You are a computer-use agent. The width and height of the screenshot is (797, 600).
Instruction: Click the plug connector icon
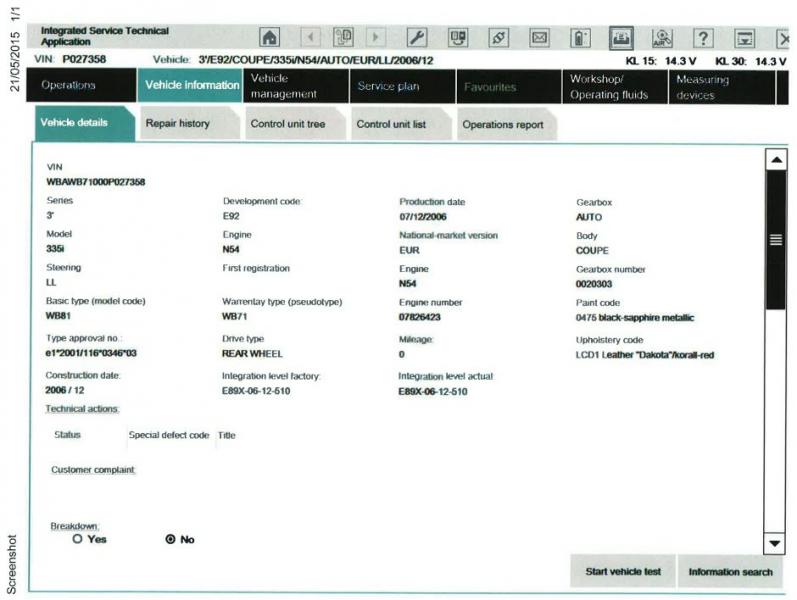click(x=499, y=38)
